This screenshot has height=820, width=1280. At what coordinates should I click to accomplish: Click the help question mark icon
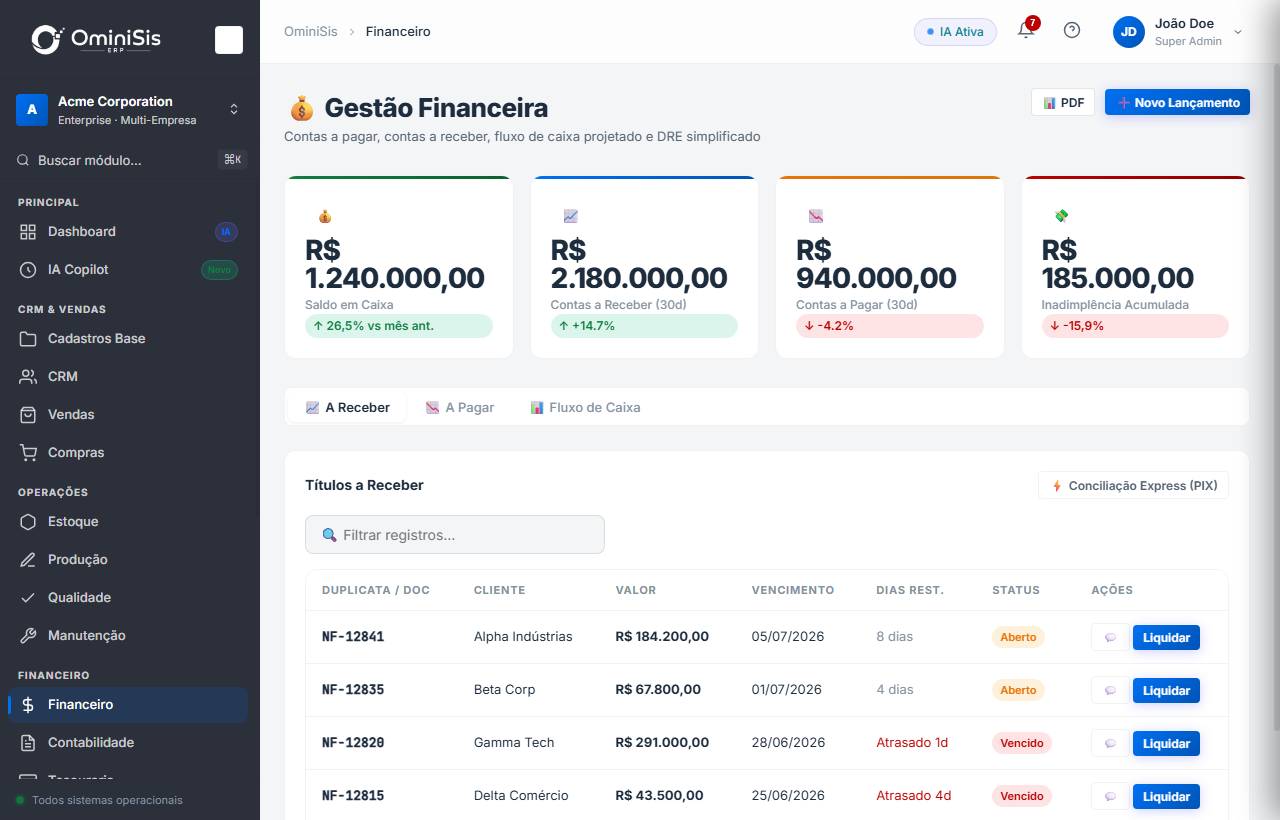tap(1072, 30)
